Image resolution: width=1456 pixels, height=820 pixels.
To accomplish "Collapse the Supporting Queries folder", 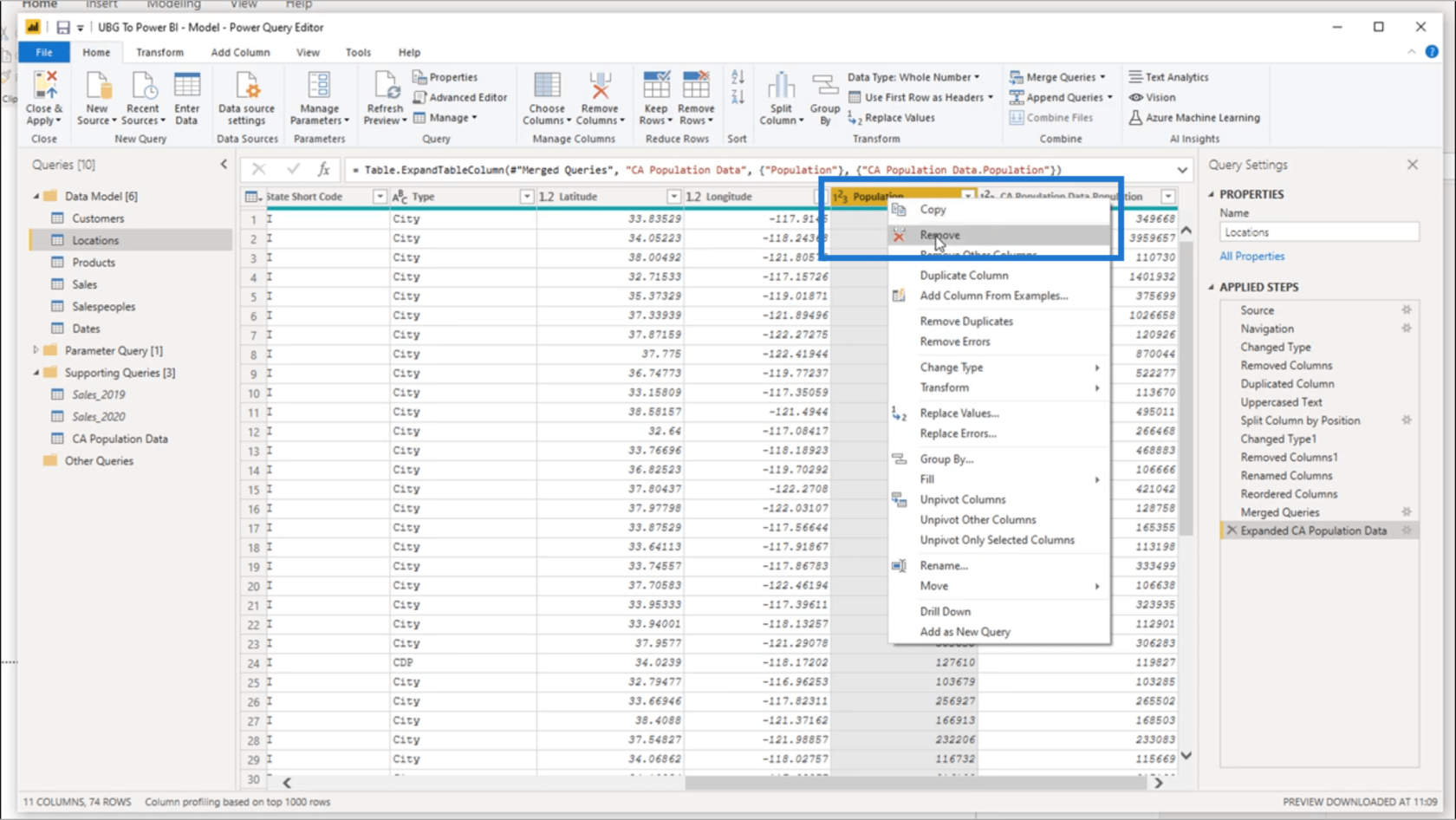I will click(x=36, y=373).
